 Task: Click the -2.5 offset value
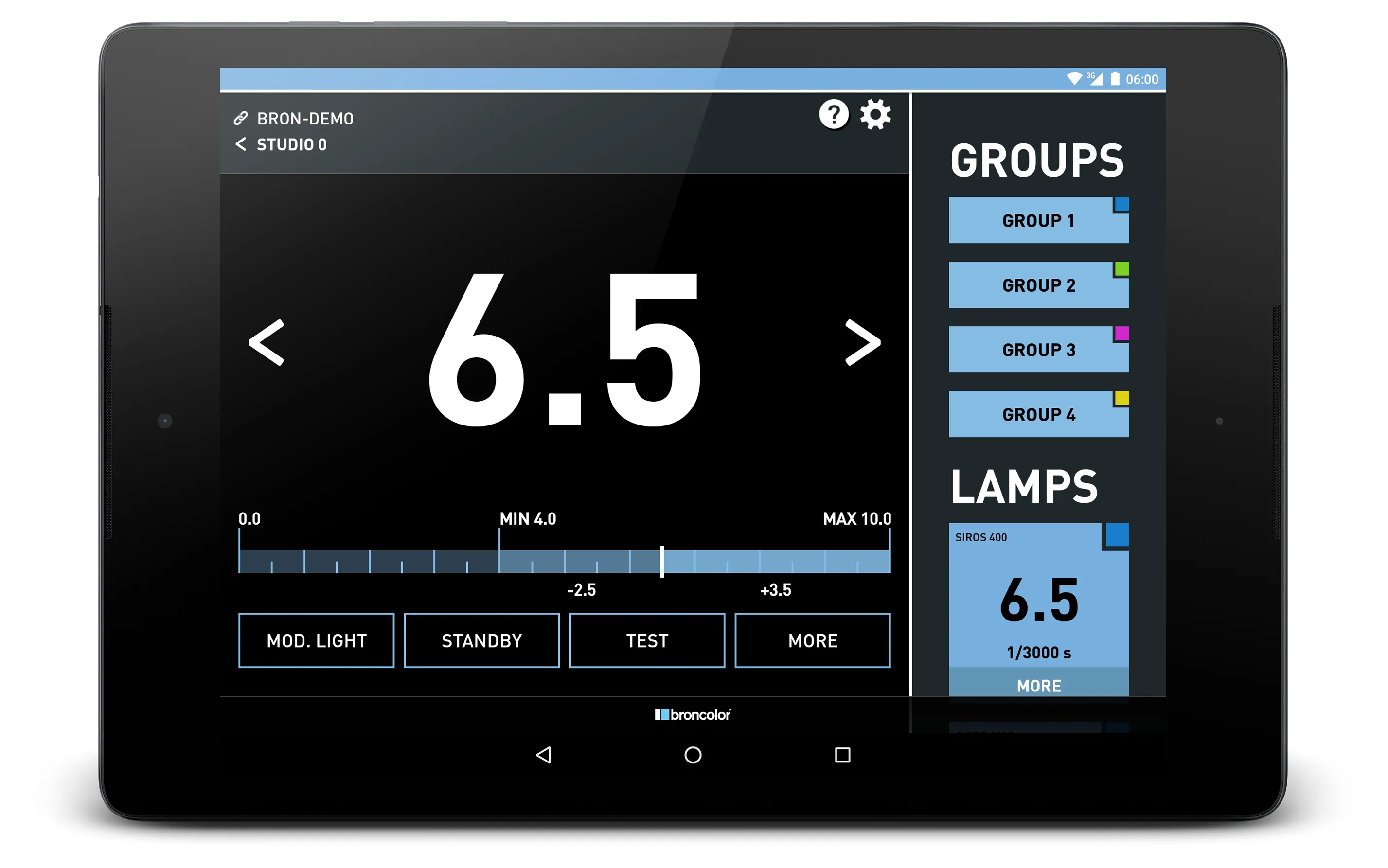(x=581, y=590)
